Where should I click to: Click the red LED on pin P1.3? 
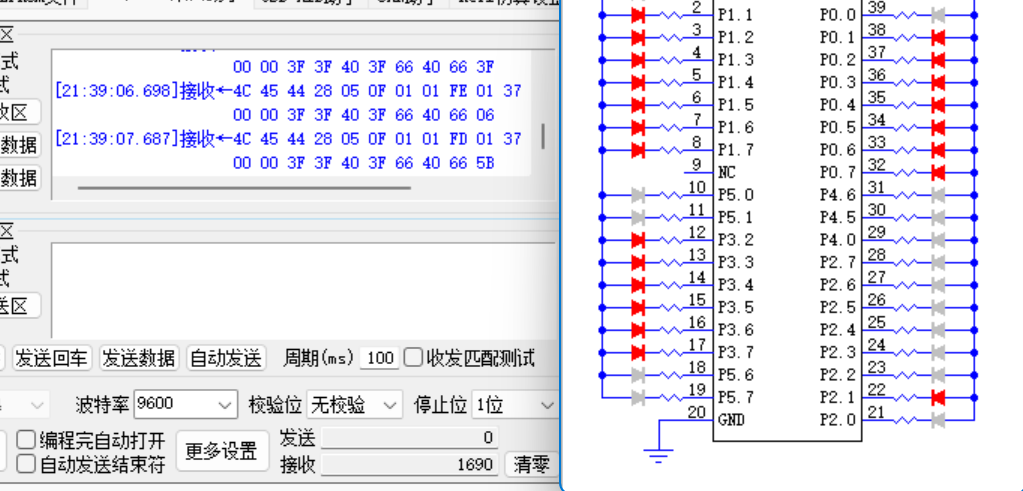click(x=638, y=60)
